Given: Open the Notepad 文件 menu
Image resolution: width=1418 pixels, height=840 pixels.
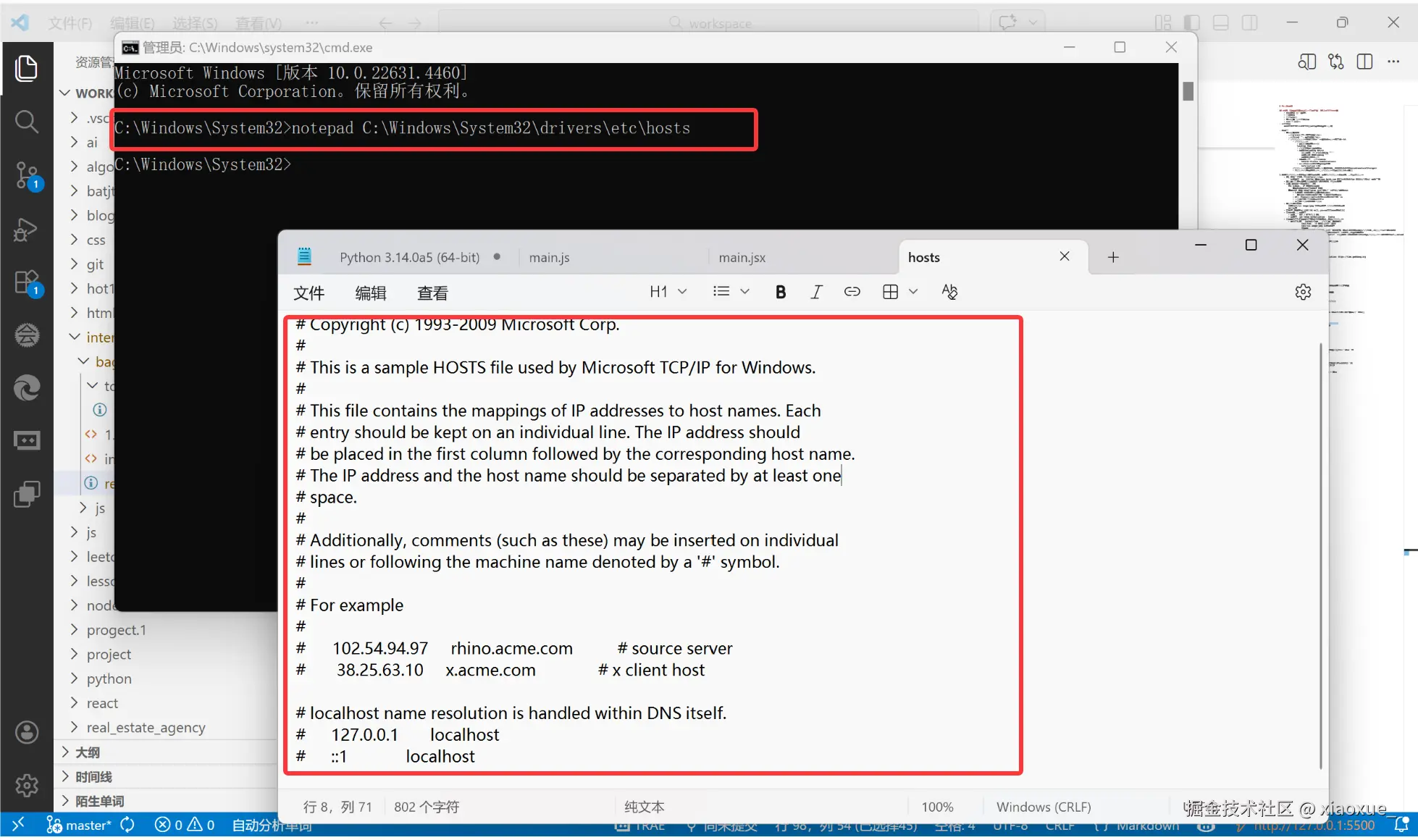Looking at the screenshot, I should [309, 293].
